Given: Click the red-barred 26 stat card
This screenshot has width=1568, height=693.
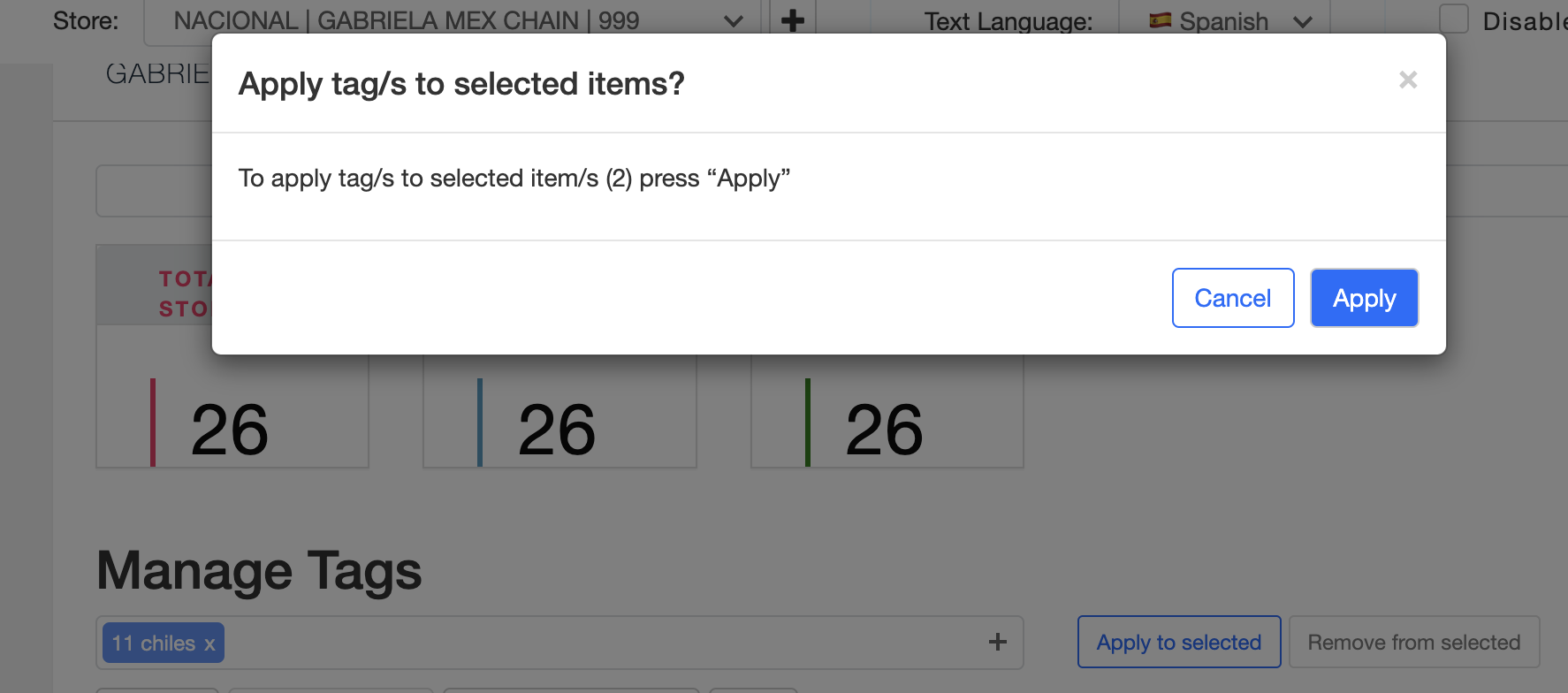Looking at the screenshot, I should 232,411.
